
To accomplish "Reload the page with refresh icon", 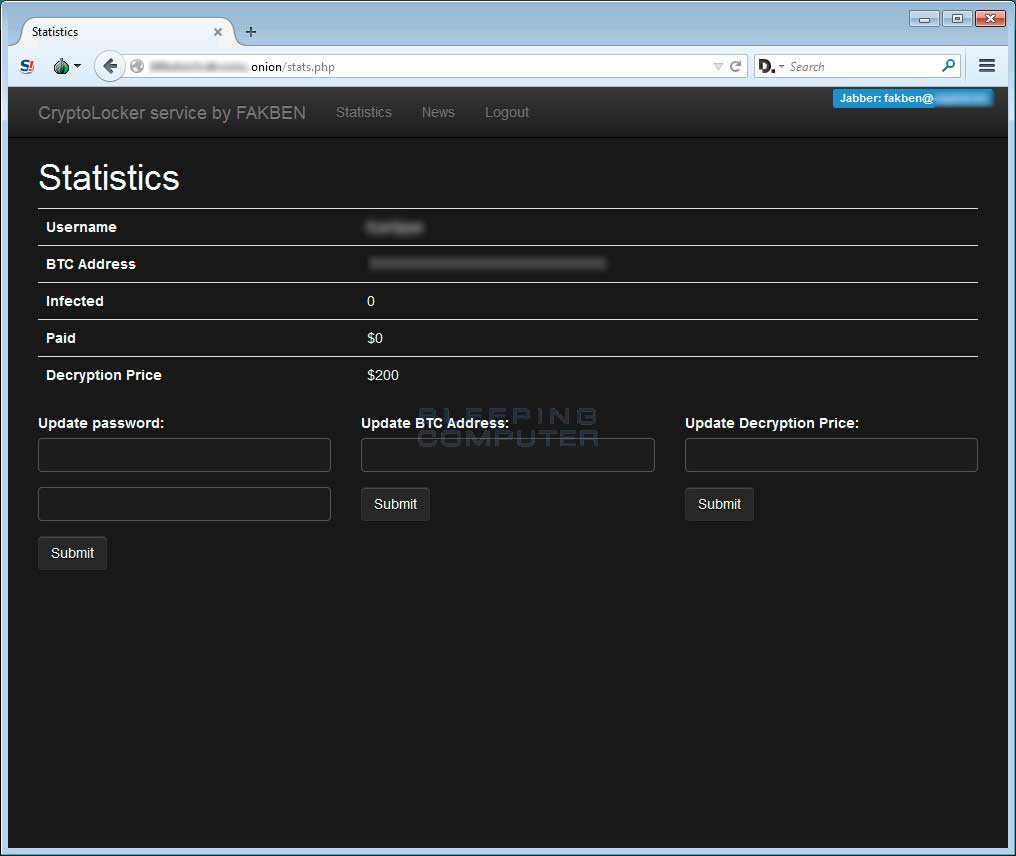I will tap(735, 66).
